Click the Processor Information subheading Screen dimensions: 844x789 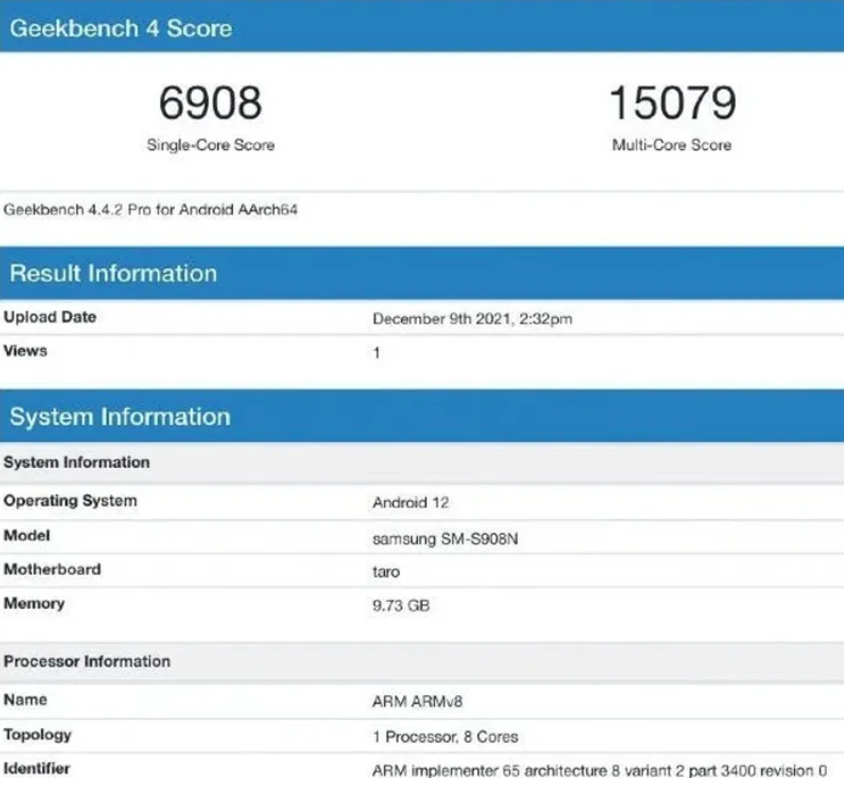click(422, 661)
